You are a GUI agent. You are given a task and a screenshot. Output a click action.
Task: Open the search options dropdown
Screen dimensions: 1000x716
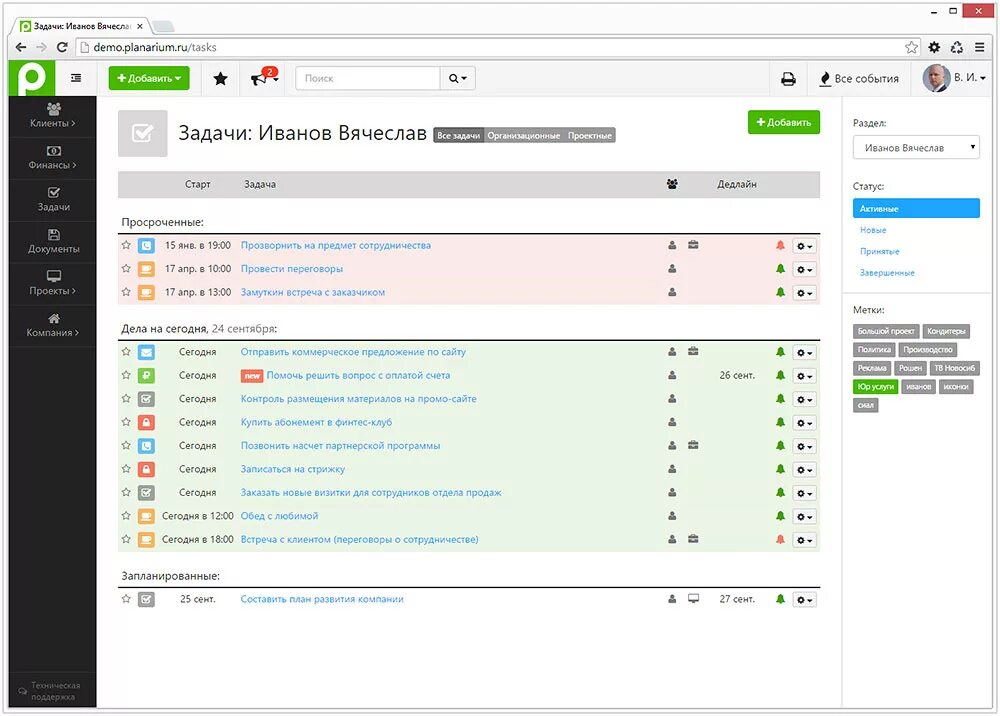point(457,78)
